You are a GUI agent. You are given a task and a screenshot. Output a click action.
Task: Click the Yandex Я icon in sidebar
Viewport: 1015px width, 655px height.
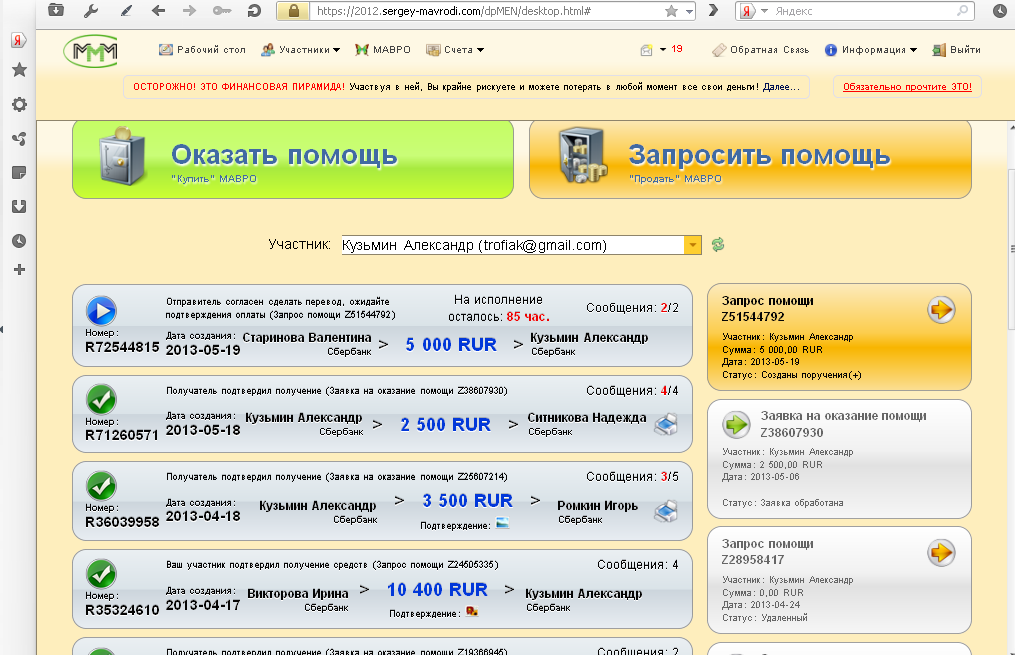tap(19, 40)
